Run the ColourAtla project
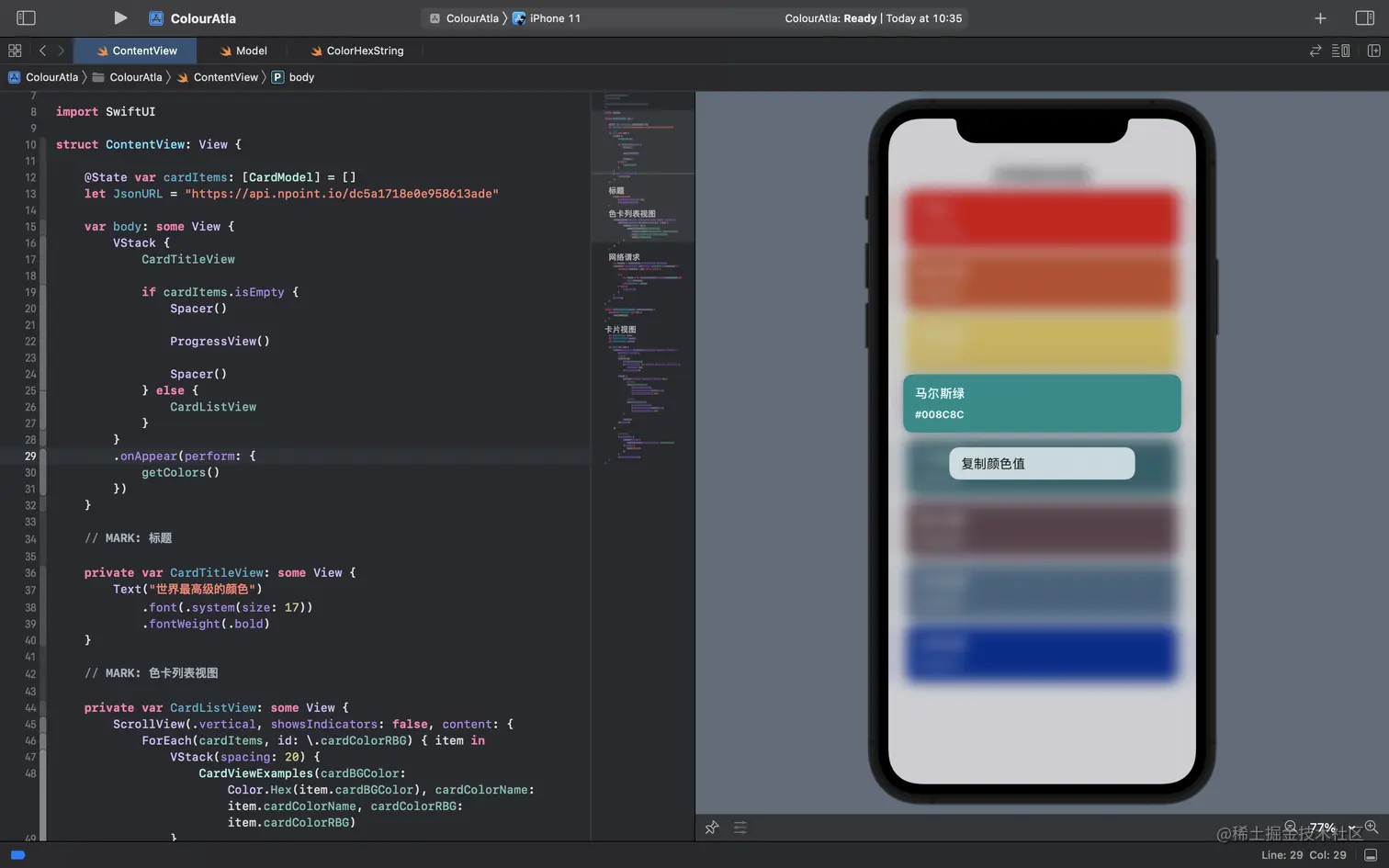 (x=119, y=17)
